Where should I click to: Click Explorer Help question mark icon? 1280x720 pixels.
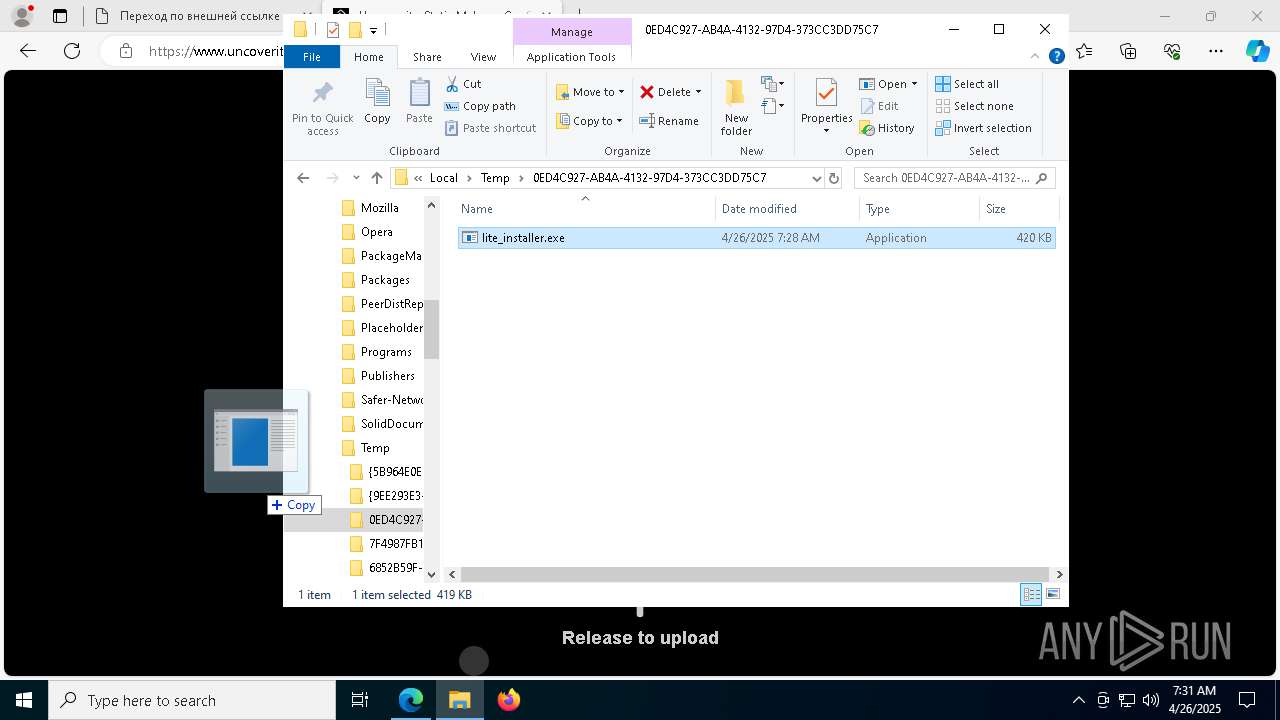(x=1056, y=57)
